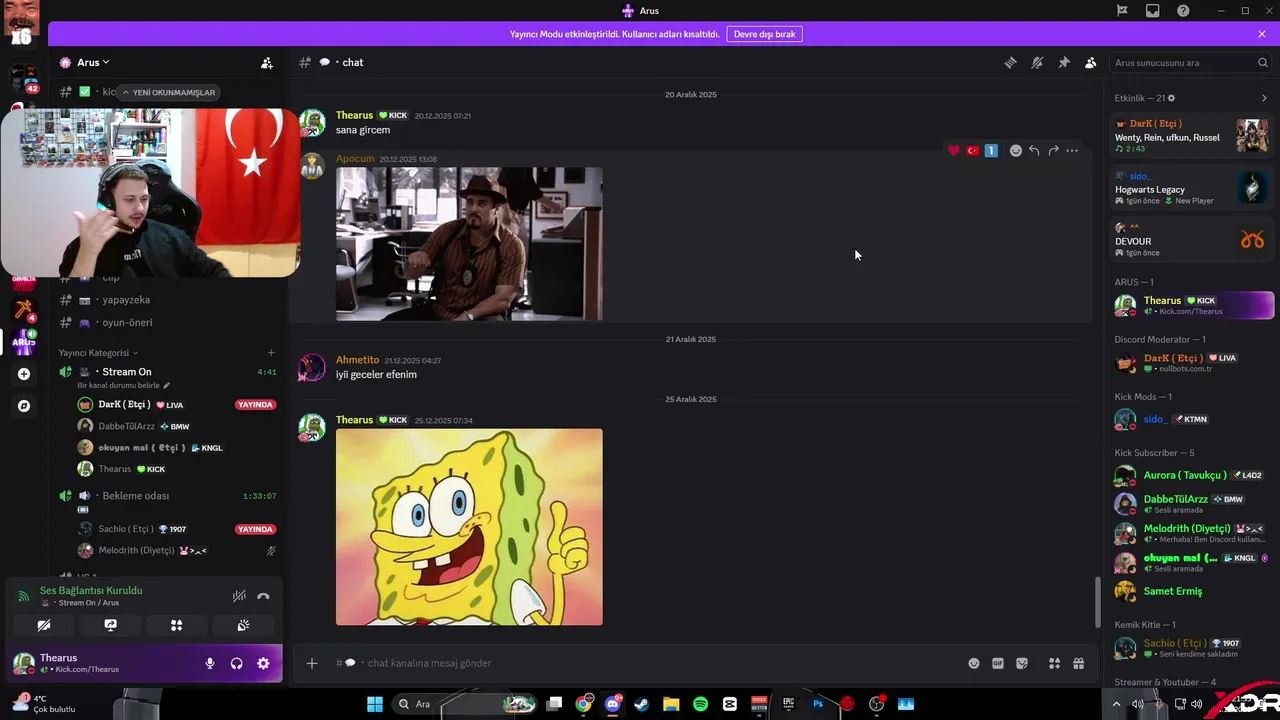The height and width of the screenshot is (720, 1280).
Task: Open the oyun-öneri channel
Action: pos(127,323)
